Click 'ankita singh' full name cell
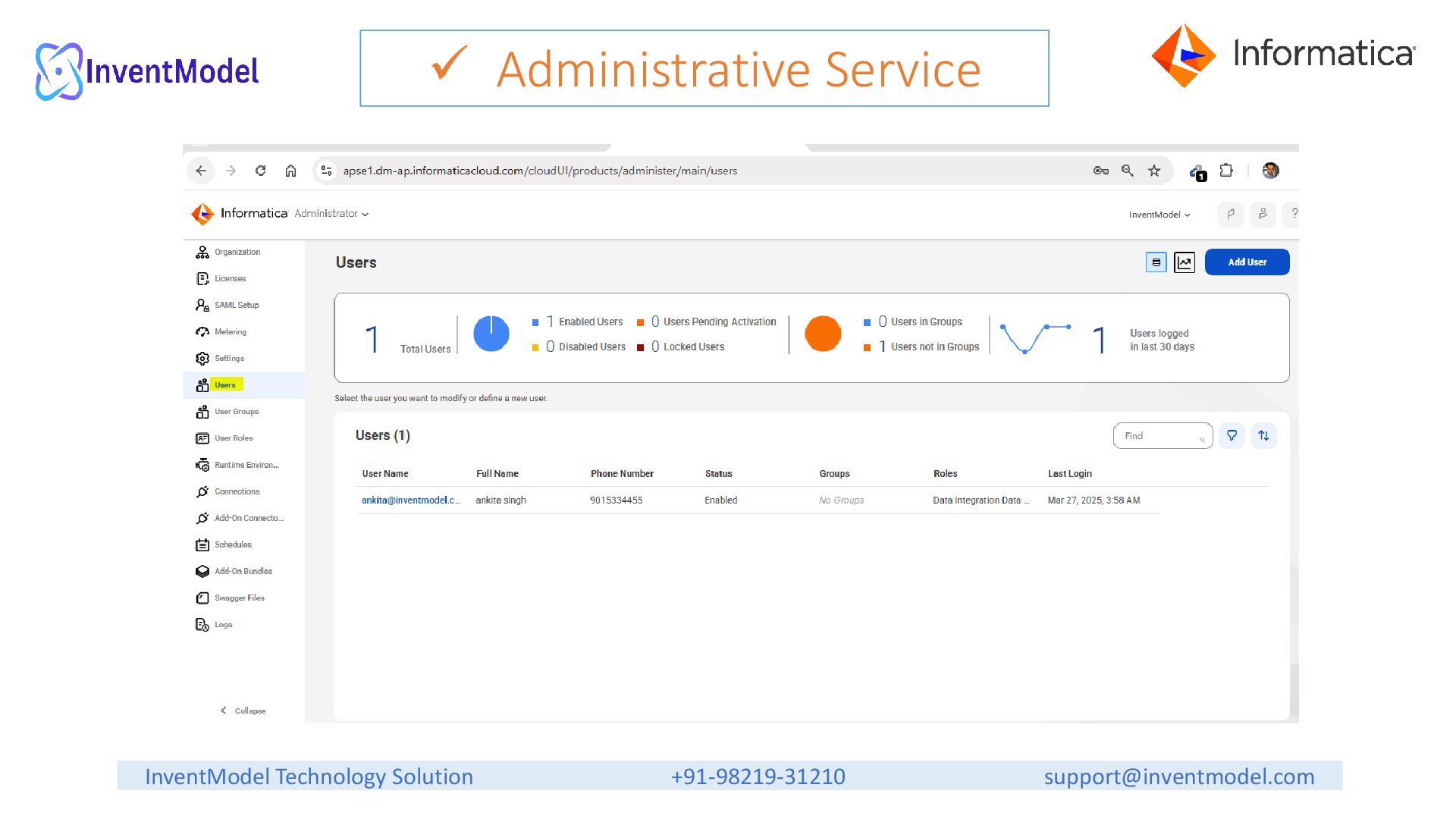Viewport: 1456px width, 819px height. pos(500,500)
